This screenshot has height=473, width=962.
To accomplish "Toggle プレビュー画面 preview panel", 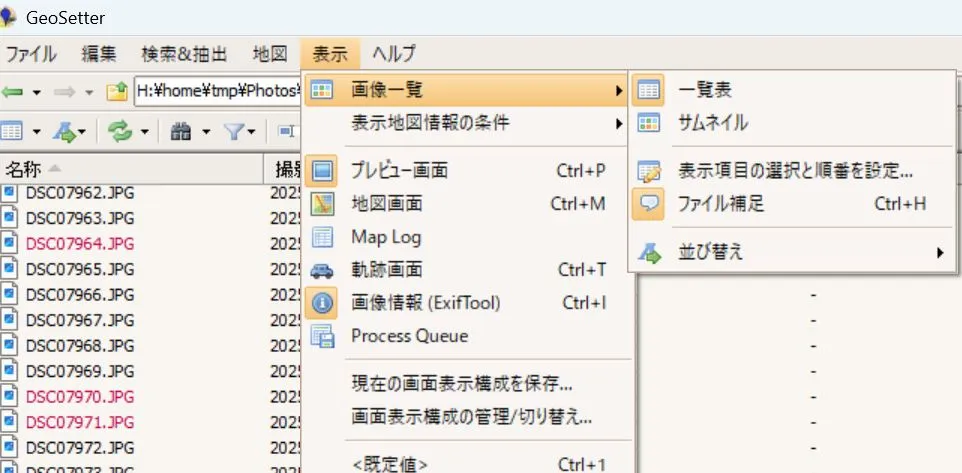I will [x=399, y=171].
